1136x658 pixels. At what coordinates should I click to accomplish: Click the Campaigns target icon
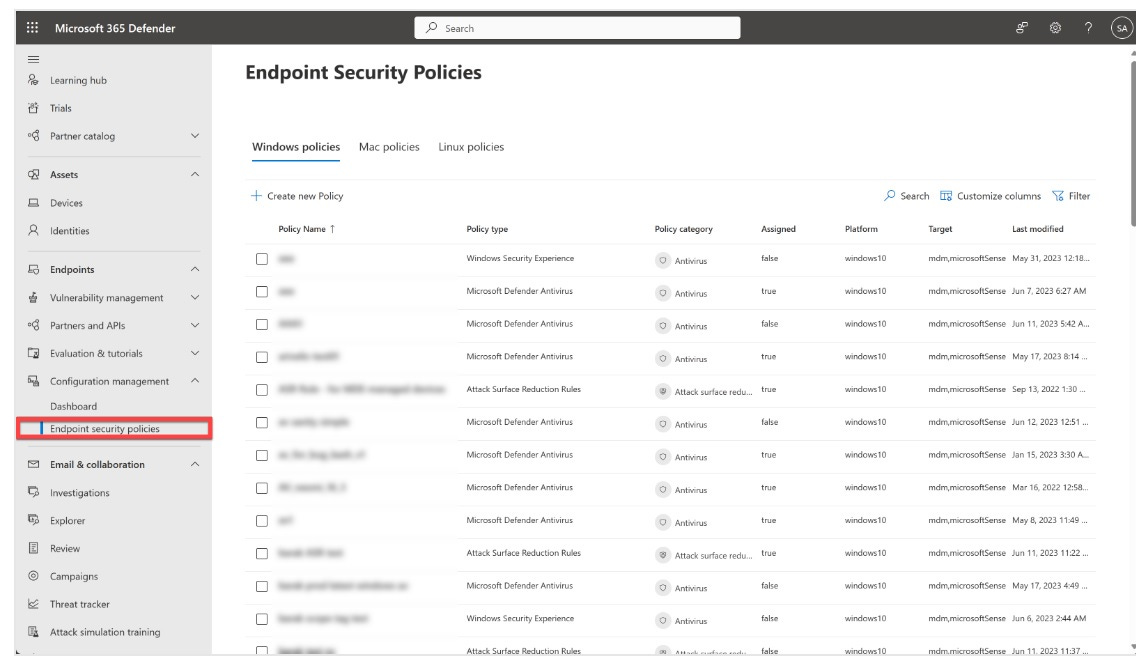(33, 576)
